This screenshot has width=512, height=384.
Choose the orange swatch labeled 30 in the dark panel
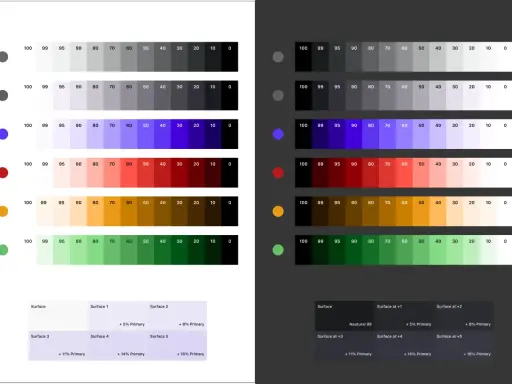455,211
